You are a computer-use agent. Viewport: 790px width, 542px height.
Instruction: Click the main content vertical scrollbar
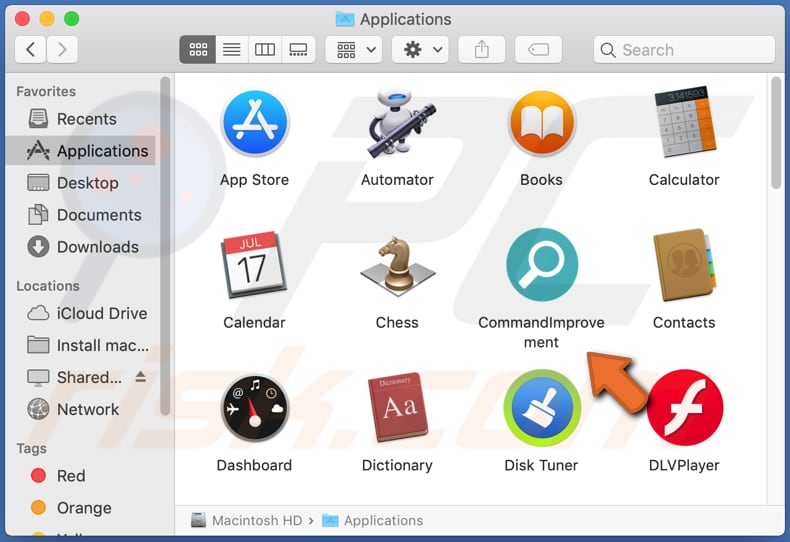(x=776, y=133)
